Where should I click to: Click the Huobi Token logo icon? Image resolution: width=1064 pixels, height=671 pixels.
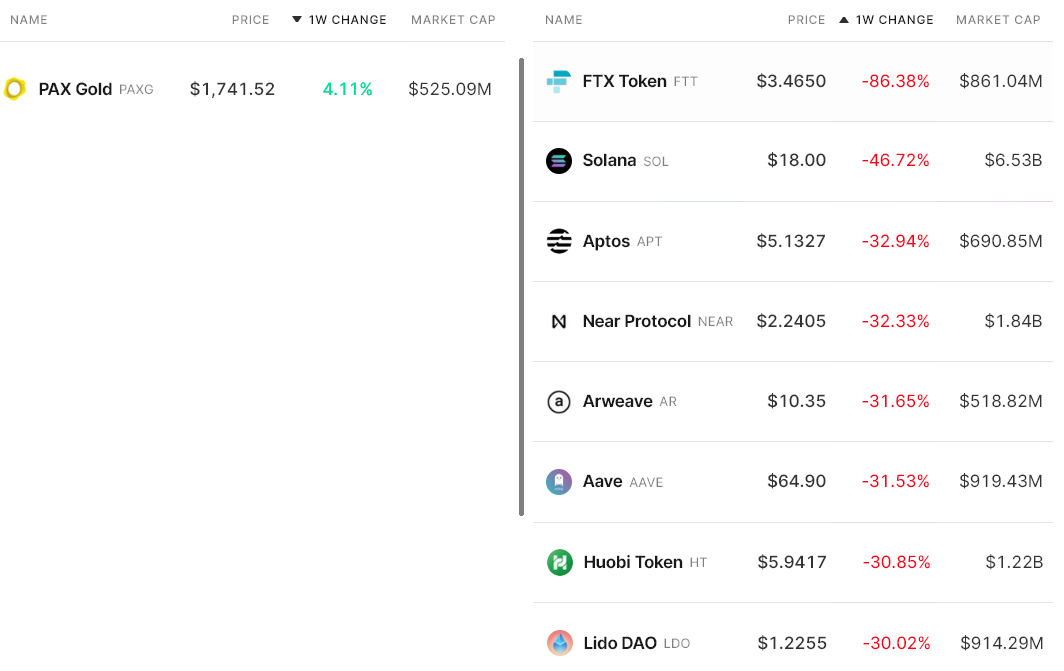(x=559, y=562)
